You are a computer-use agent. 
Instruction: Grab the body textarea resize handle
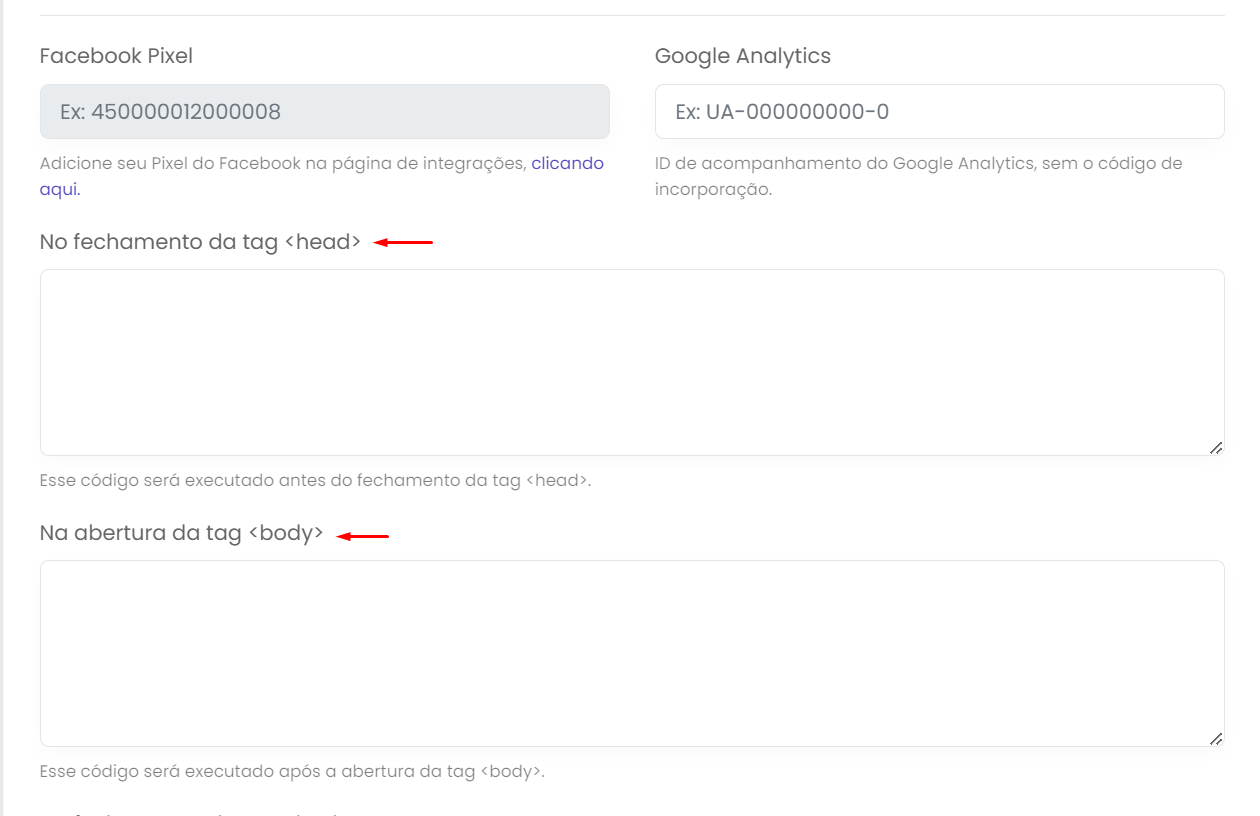[1215, 739]
